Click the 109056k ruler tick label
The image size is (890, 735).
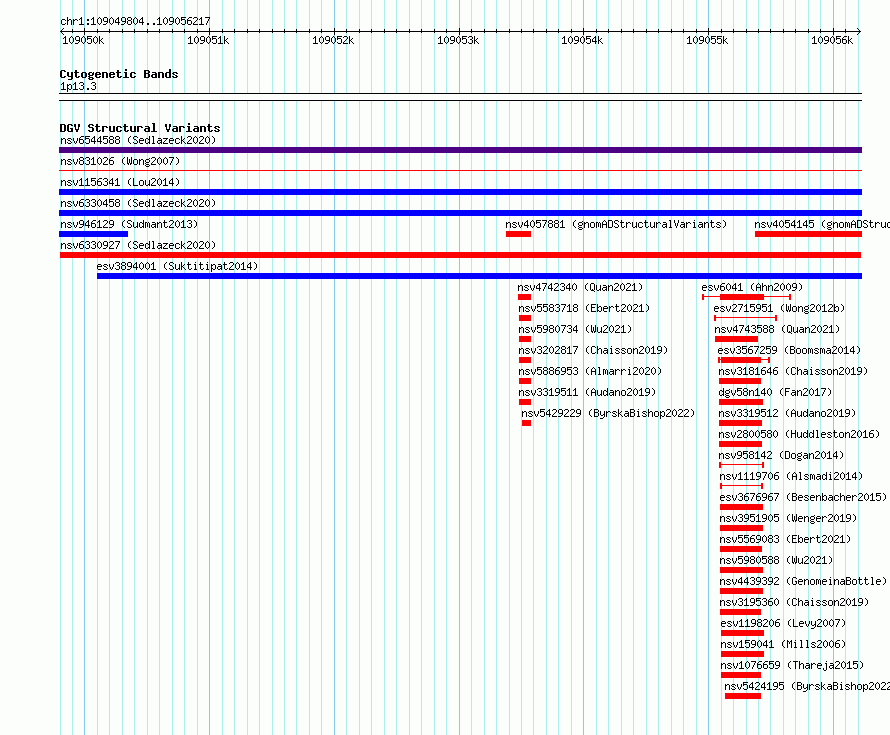pos(832,40)
